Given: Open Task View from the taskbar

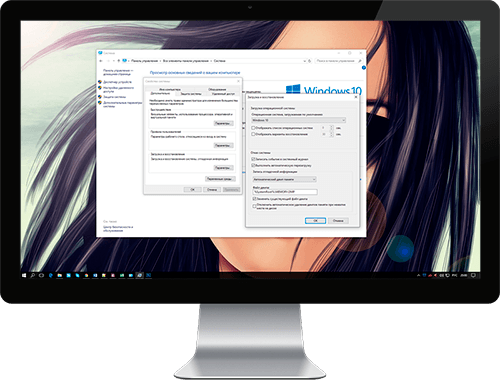Looking at the screenshot, I should 41,276.
